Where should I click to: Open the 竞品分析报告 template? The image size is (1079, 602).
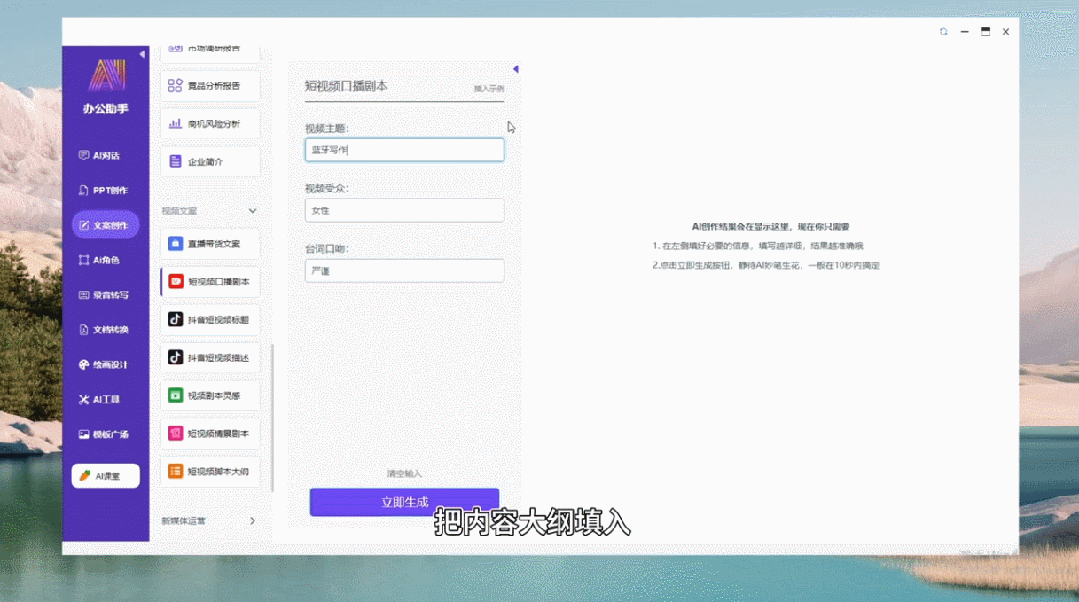click(210, 86)
